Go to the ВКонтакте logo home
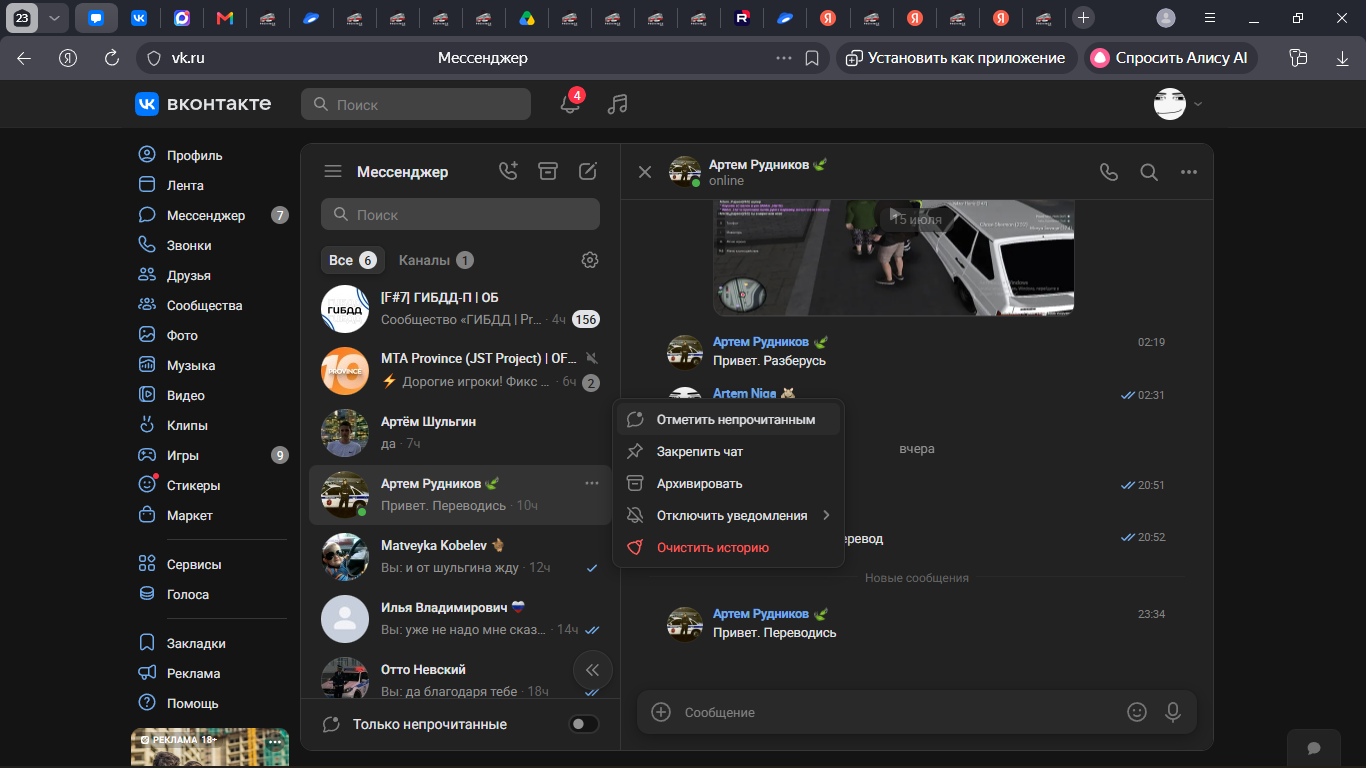This screenshot has height=768, width=1366. [x=203, y=104]
